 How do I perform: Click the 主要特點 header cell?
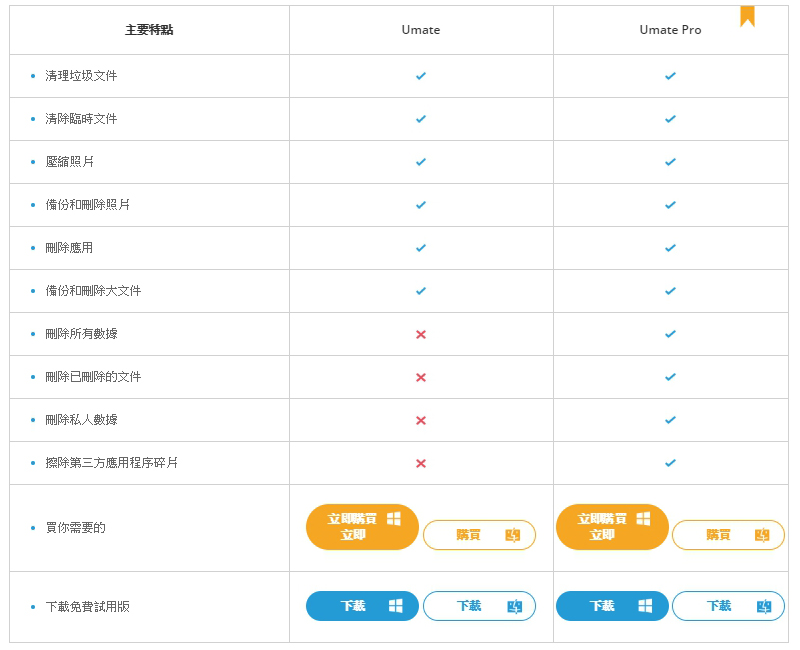pos(149,30)
